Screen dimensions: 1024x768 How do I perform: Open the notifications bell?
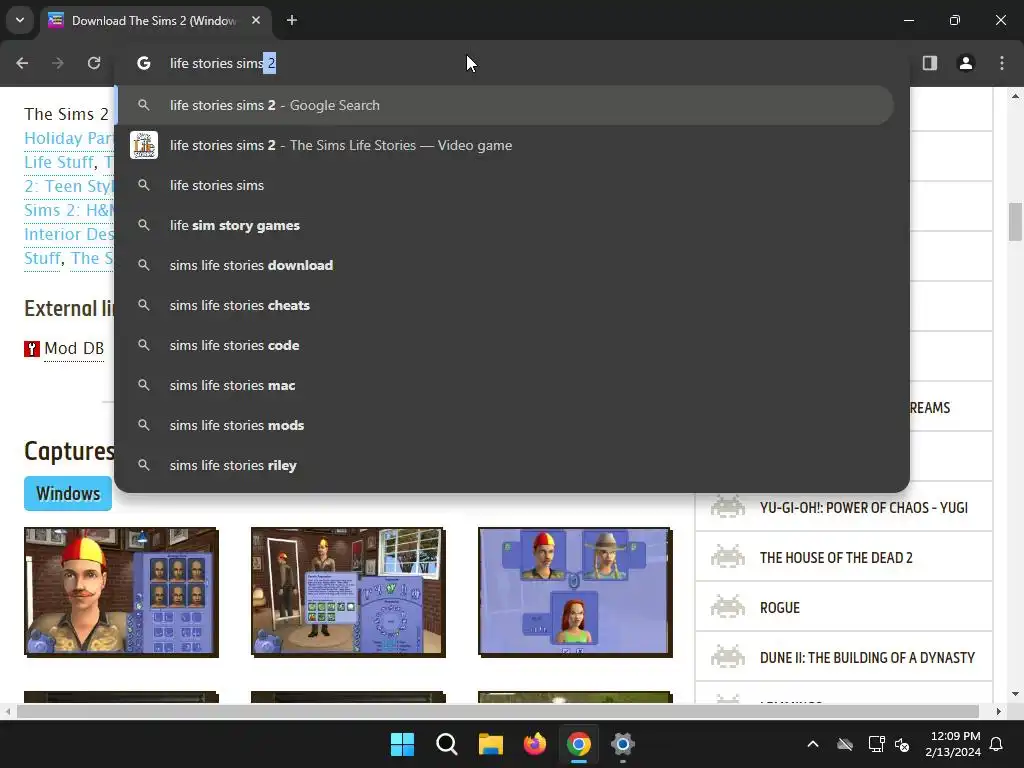[x=997, y=744]
